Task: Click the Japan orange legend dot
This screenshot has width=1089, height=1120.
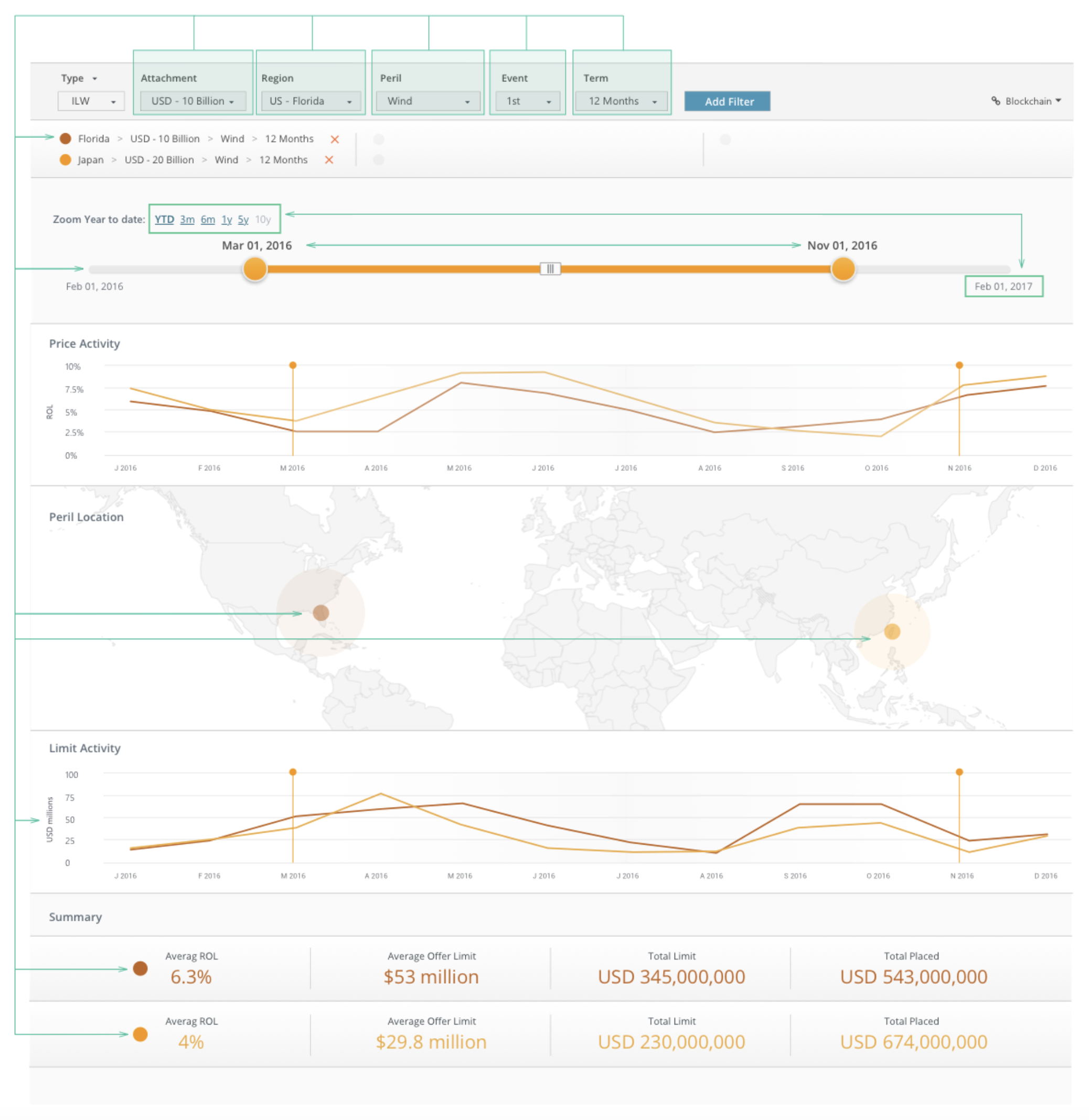Action: pyautogui.click(x=65, y=160)
